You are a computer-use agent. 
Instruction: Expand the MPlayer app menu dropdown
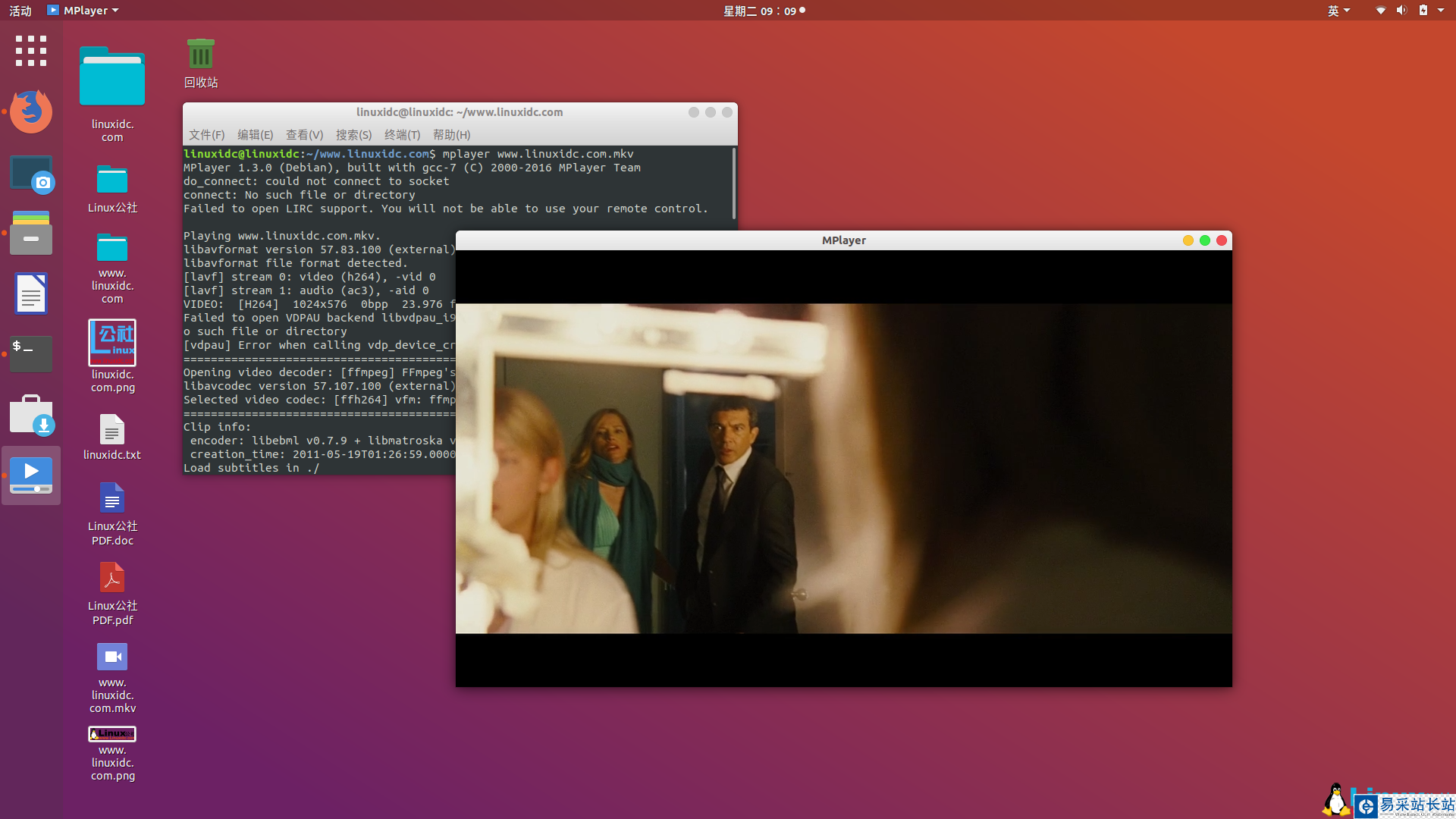[x=83, y=11]
